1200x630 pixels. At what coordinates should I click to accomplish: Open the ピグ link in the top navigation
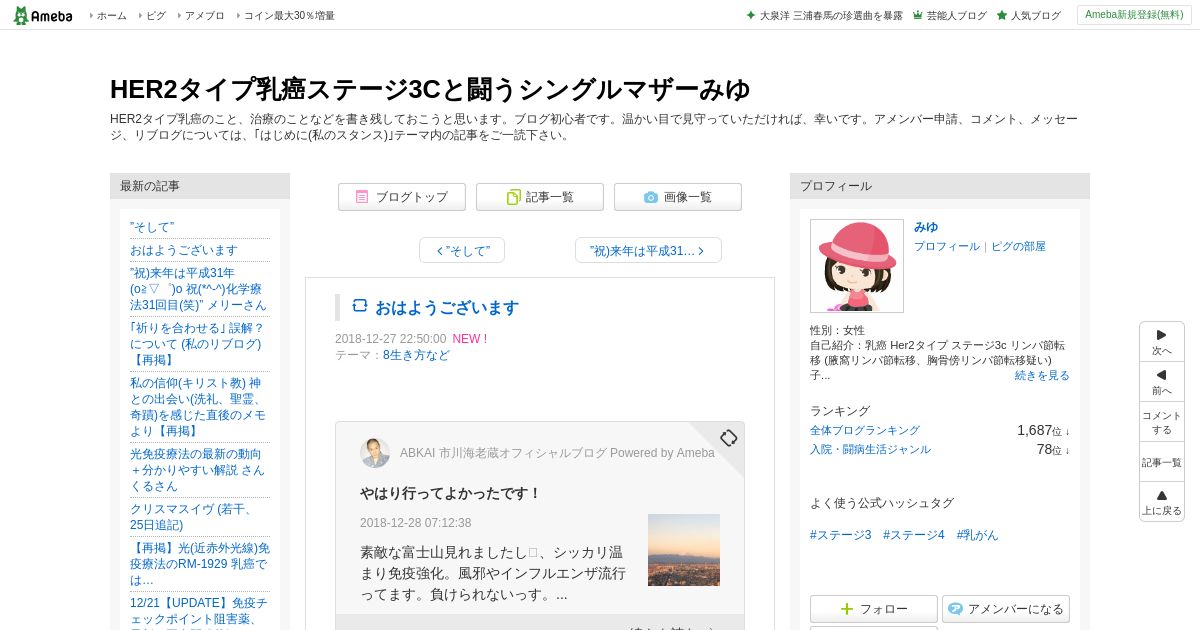[x=156, y=16]
